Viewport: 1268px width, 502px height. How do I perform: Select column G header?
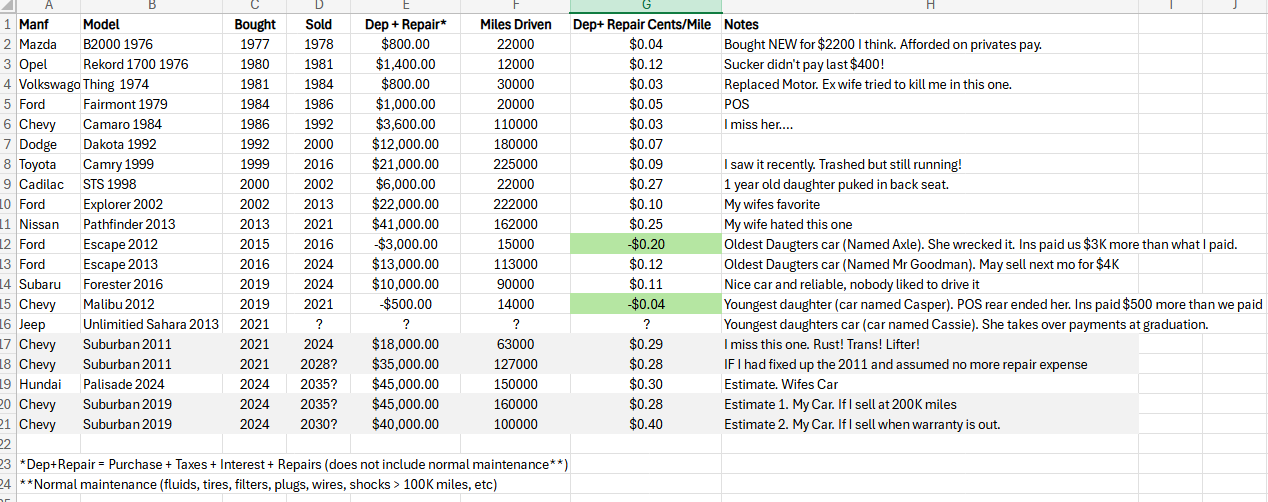[x=646, y=6]
